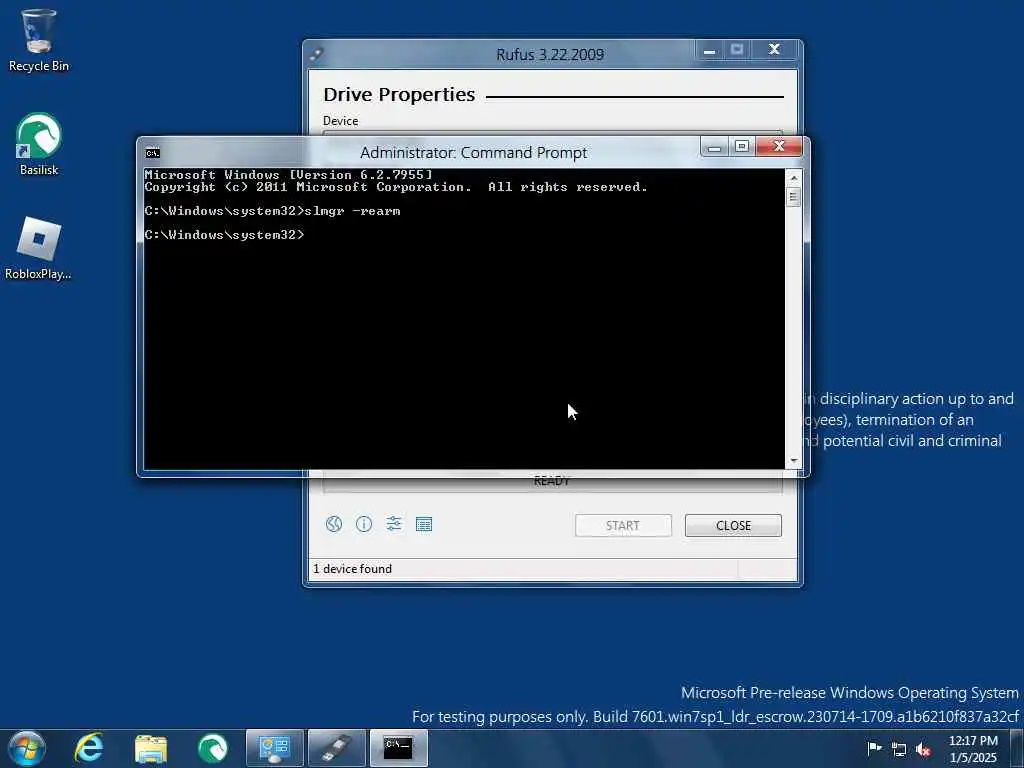The image size is (1024, 768).
Task: Close the Command Prompt window
Action: pyautogui.click(x=778, y=147)
